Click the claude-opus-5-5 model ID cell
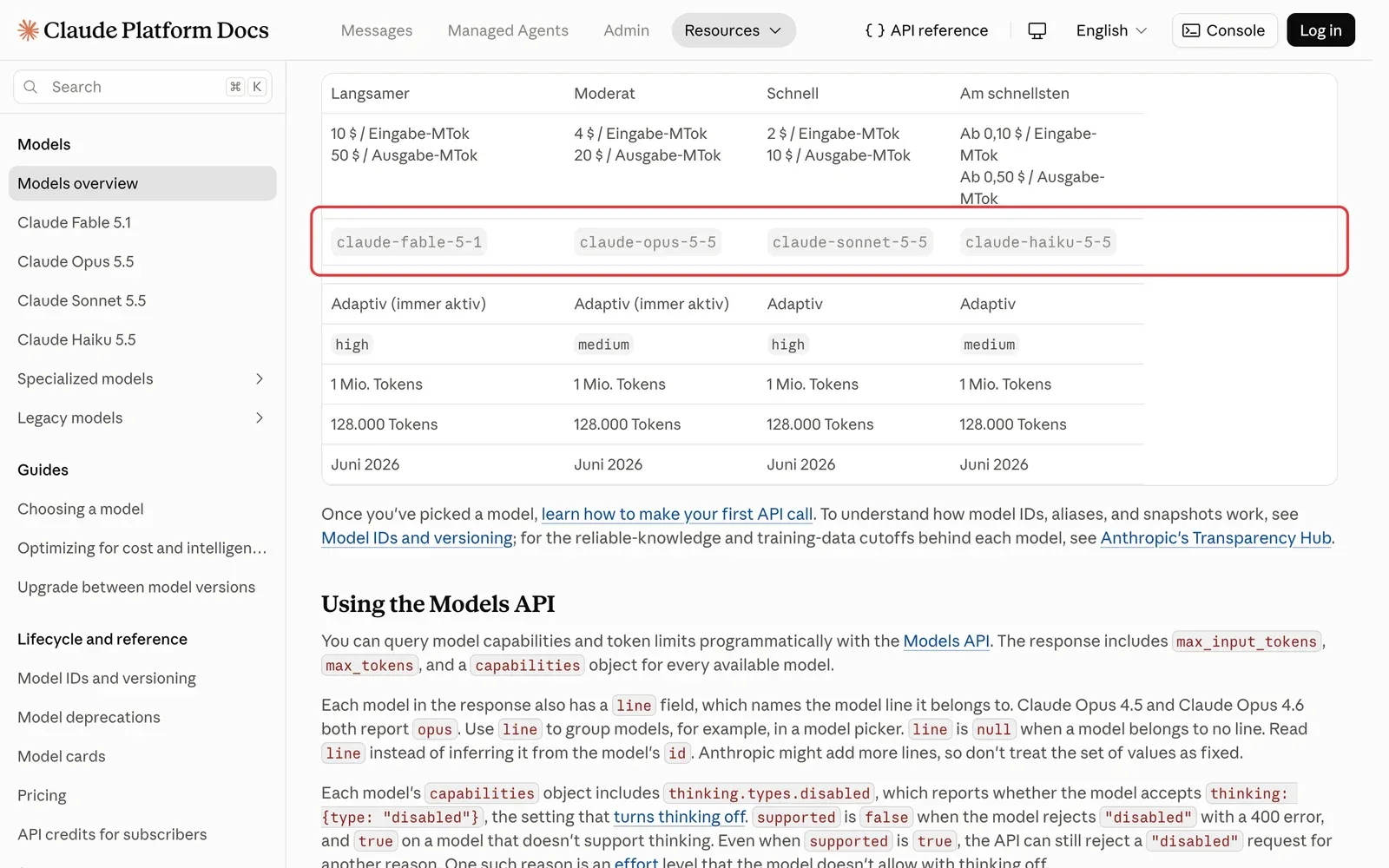 648,242
